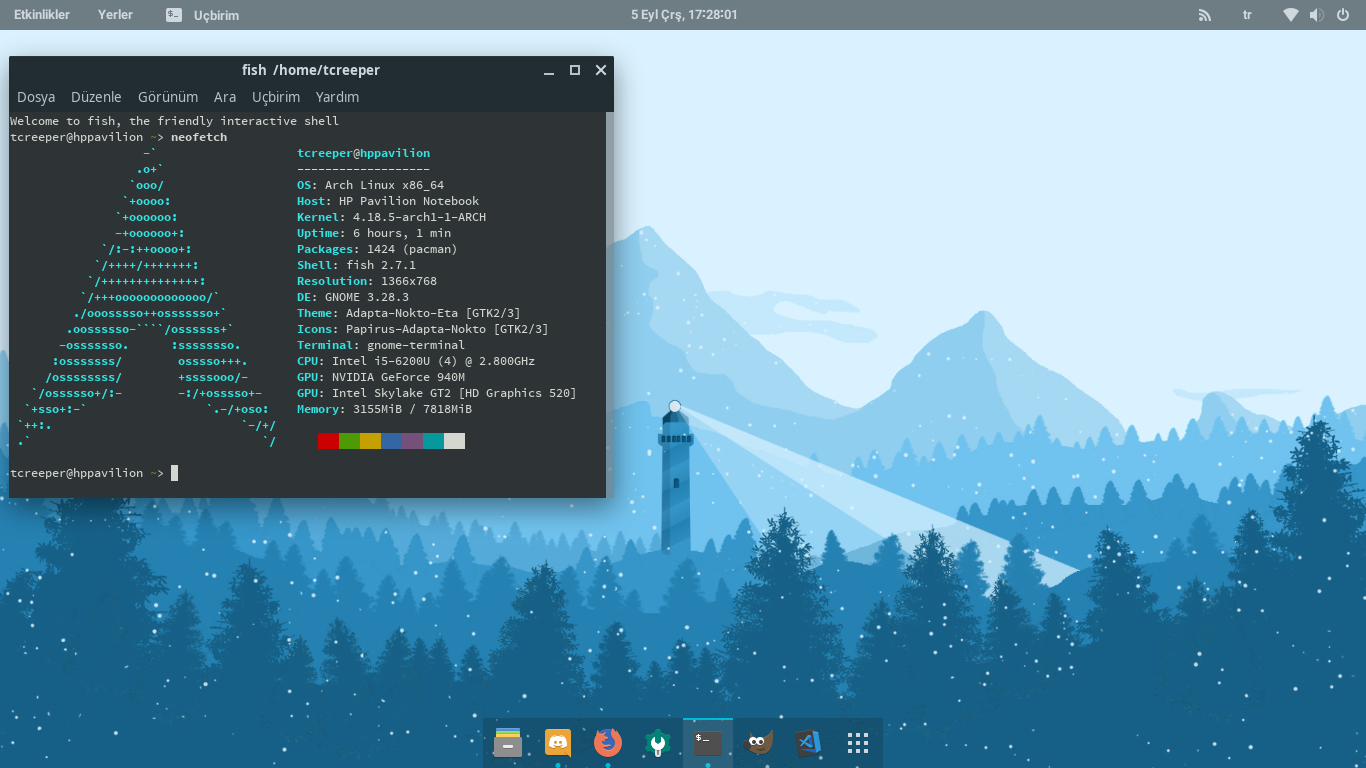
Task: Open Visual Studio Code from the dock
Action: pyautogui.click(x=808, y=743)
